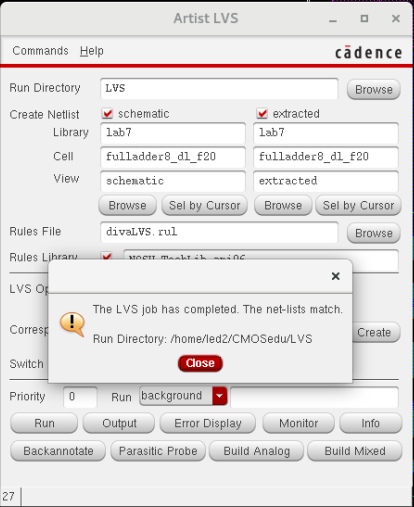
Task: Click the Rules File field divaLVS.rul
Action: [219, 232]
